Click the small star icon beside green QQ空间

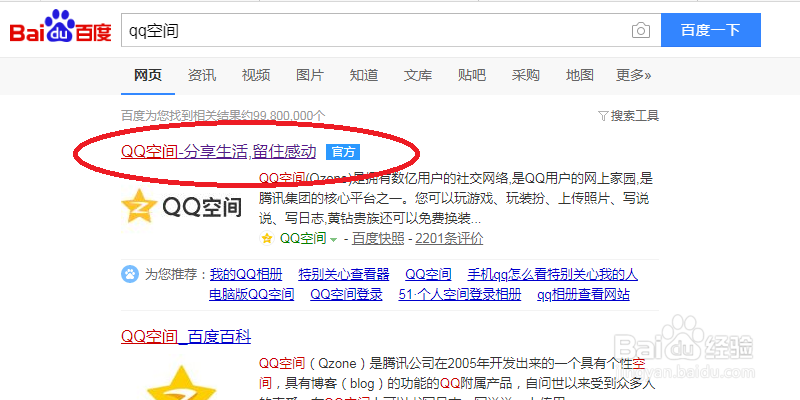click(x=266, y=238)
